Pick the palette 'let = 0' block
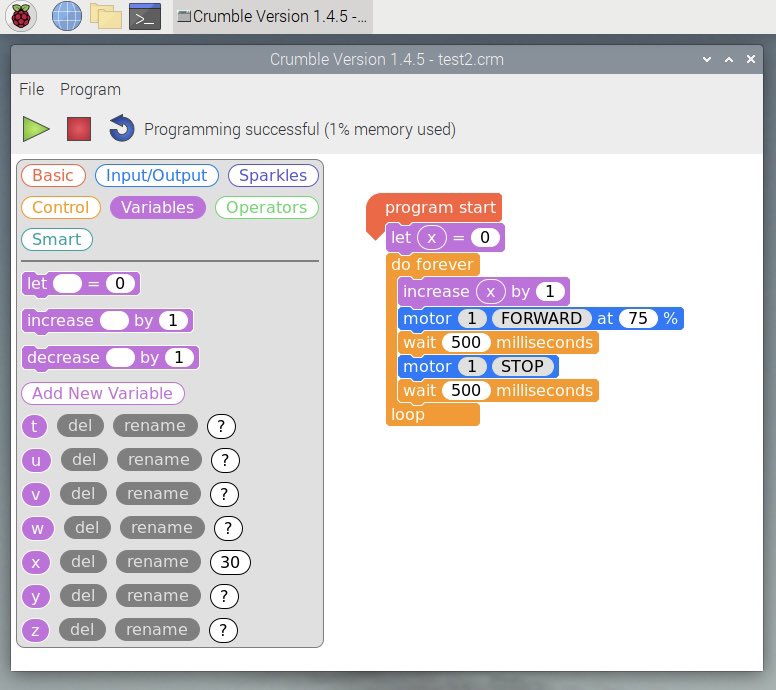 coord(81,284)
